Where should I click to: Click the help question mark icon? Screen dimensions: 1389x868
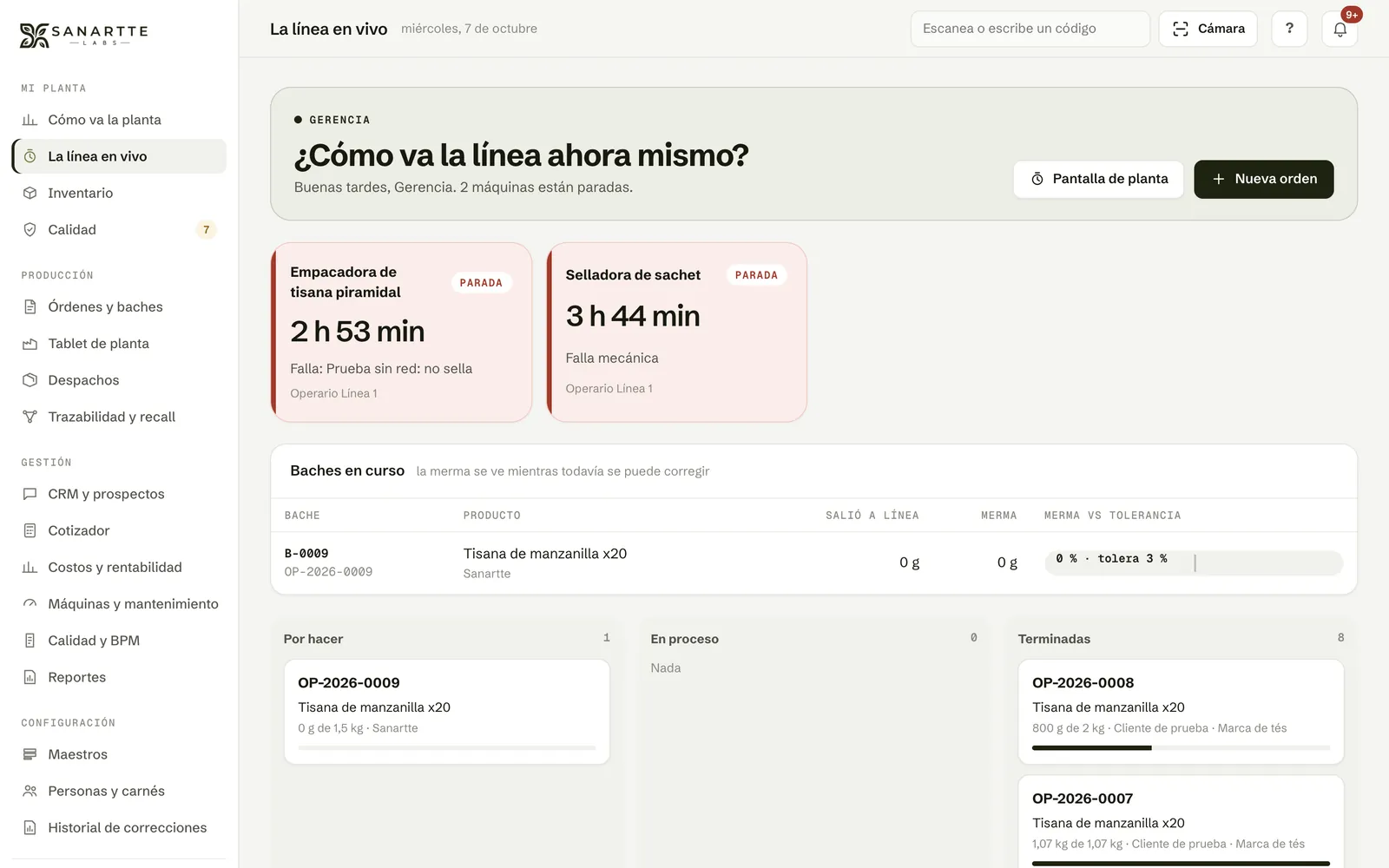tap(1289, 29)
